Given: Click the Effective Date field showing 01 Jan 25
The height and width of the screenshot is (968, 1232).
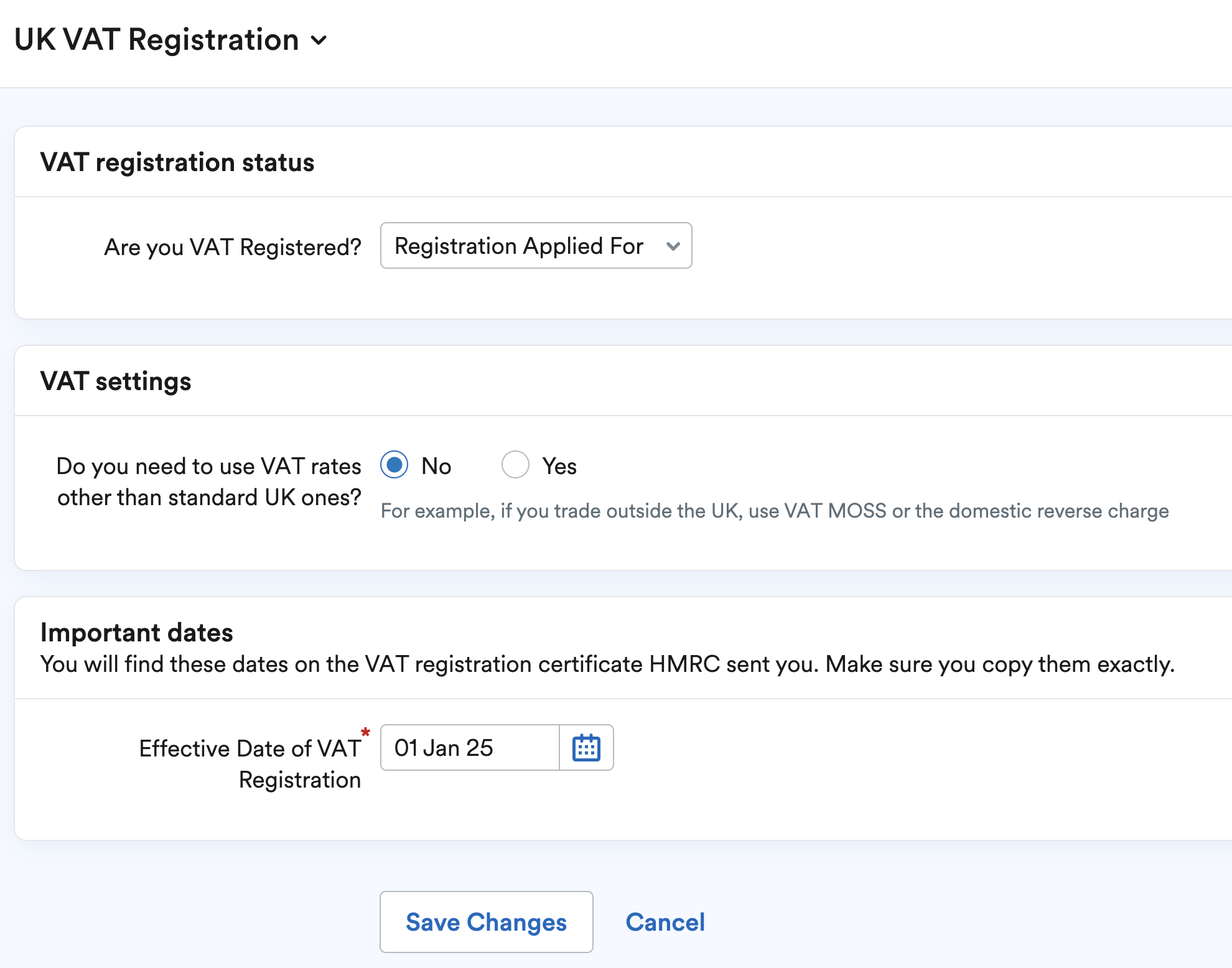Looking at the screenshot, I should tap(470, 748).
